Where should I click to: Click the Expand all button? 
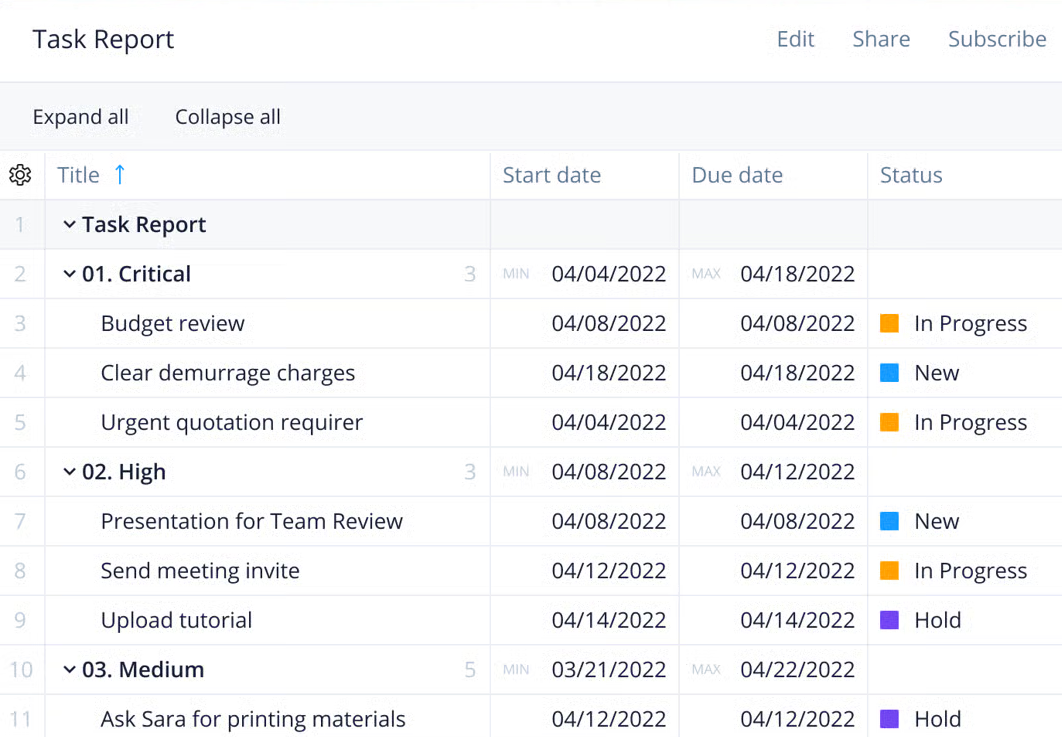pos(81,116)
